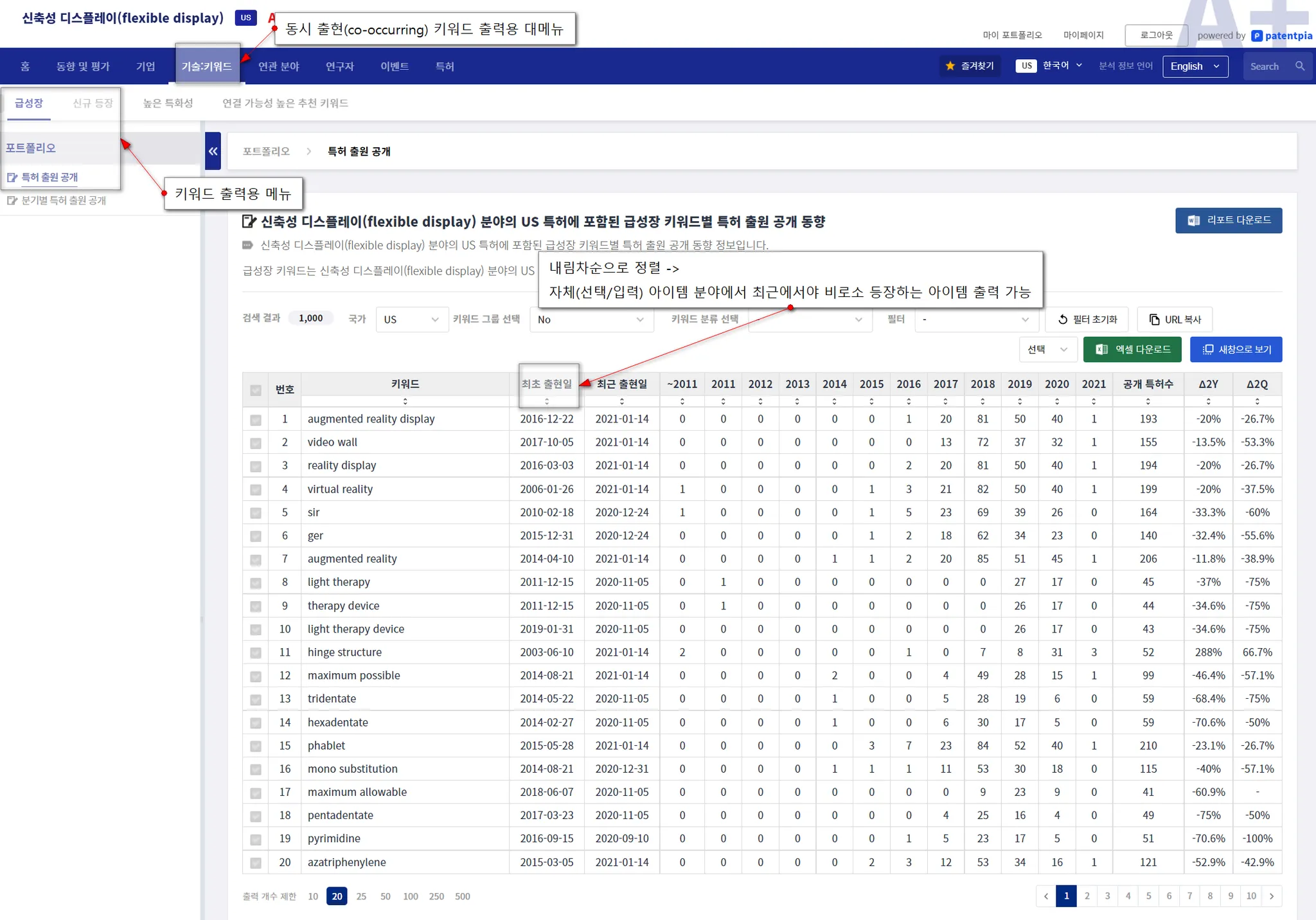Screen dimensions: 1316x920
Task: Click Word icon on report download button
Action: point(1193,221)
